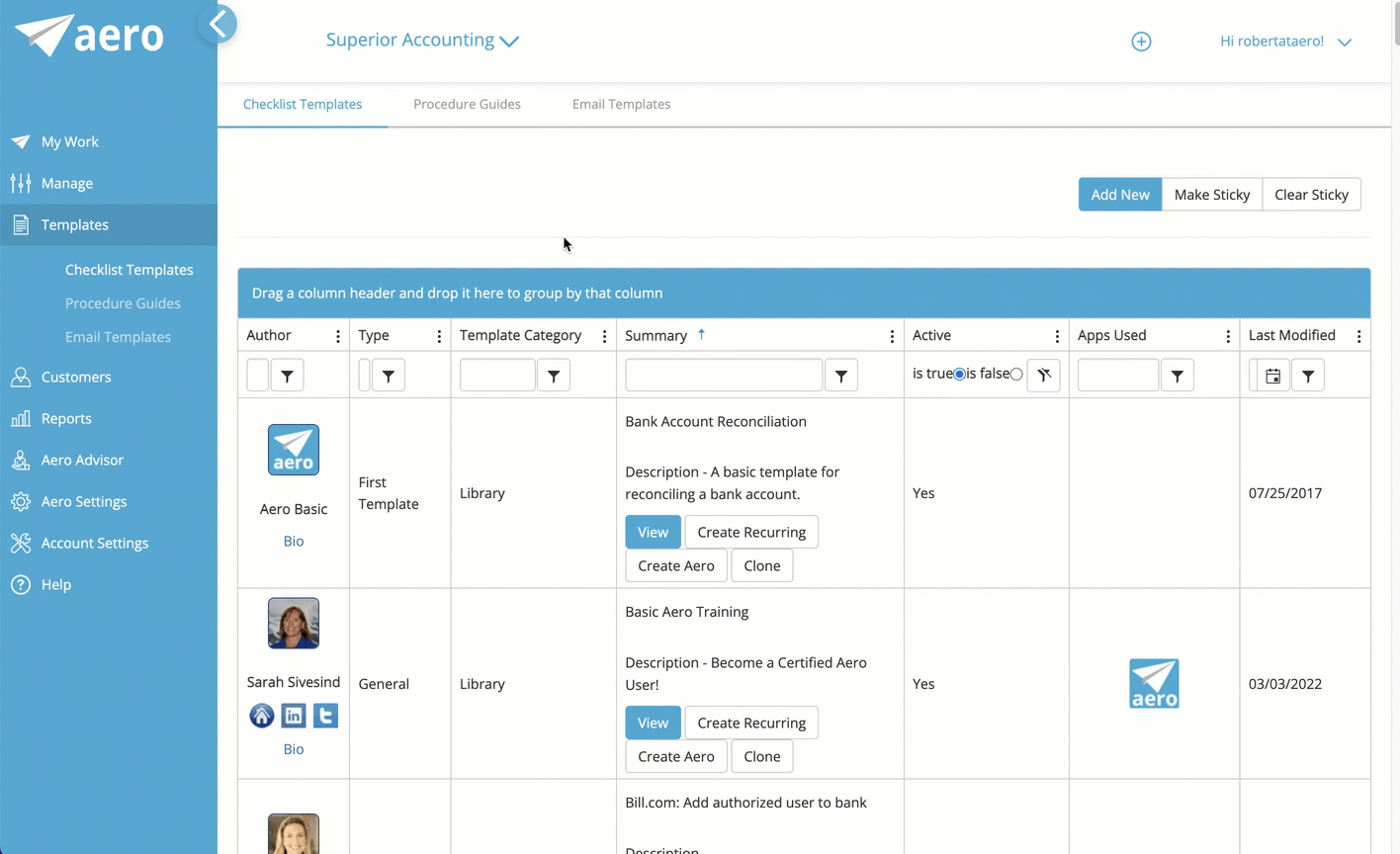Click the circled plus add icon

point(1141,42)
